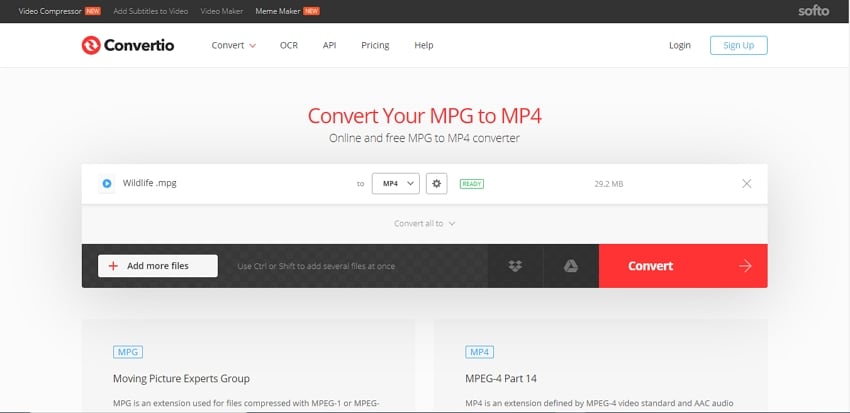850x413 pixels.
Task: Click the MPG format tag
Action: 128,352
